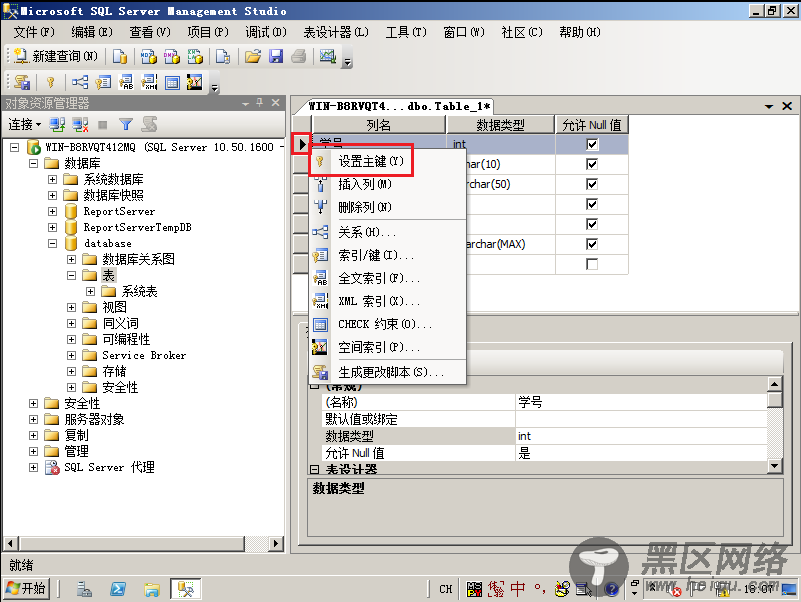Click the disconnect icon in Object Explorer
This screenshot has height=602, width=801.
click(80, 124)
